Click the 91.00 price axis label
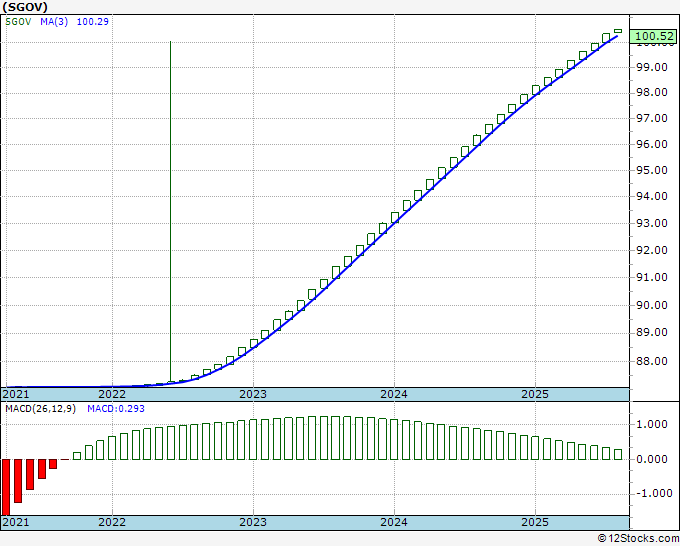The width and height of the screenshot is (680, 546). tap(652, 278)
